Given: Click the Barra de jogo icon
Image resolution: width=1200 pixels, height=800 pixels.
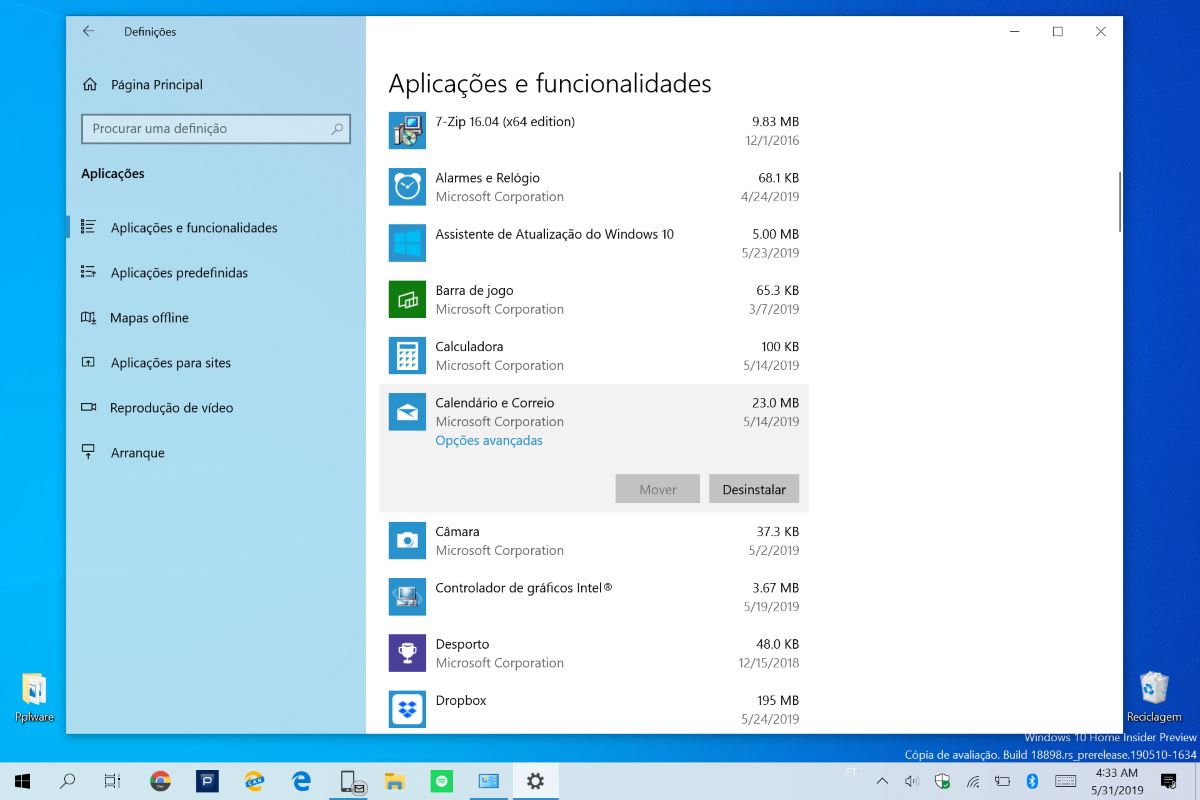Looking at the screenshot, I should (x=407, y=299).
